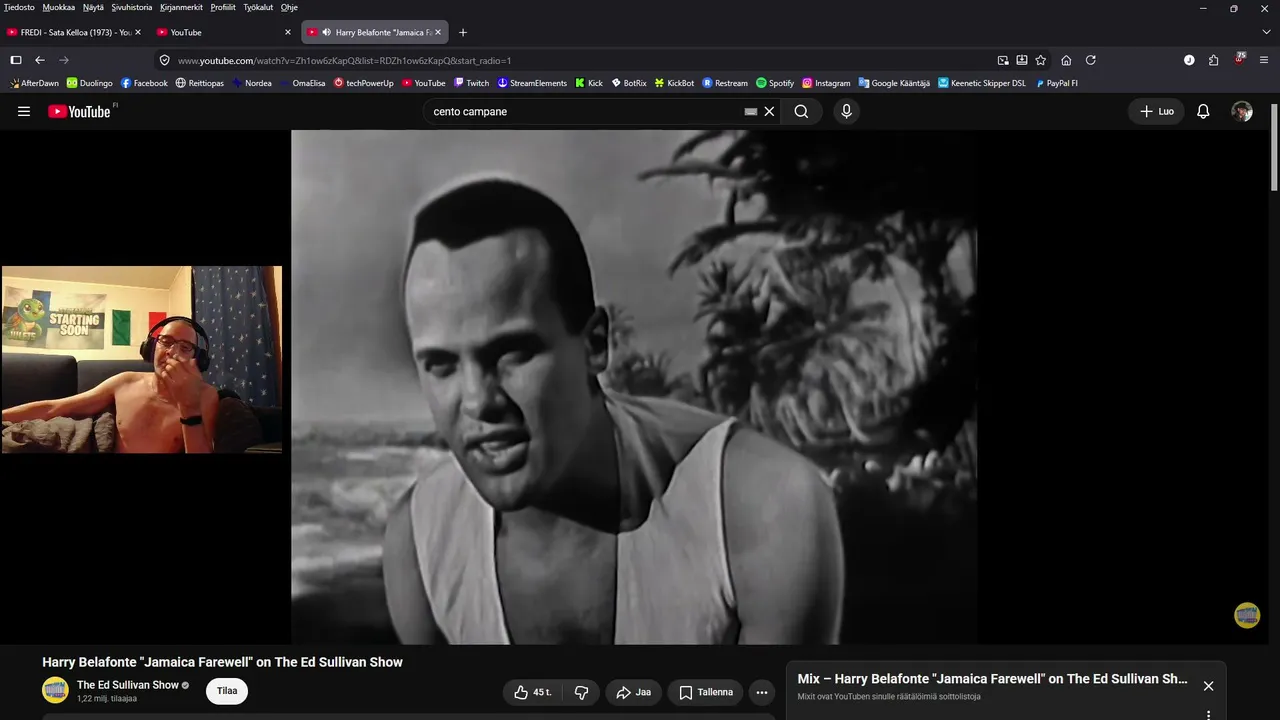Open YouTube notifications bell
This screenshot has height=720, width=1280.
coord(1203,112)
